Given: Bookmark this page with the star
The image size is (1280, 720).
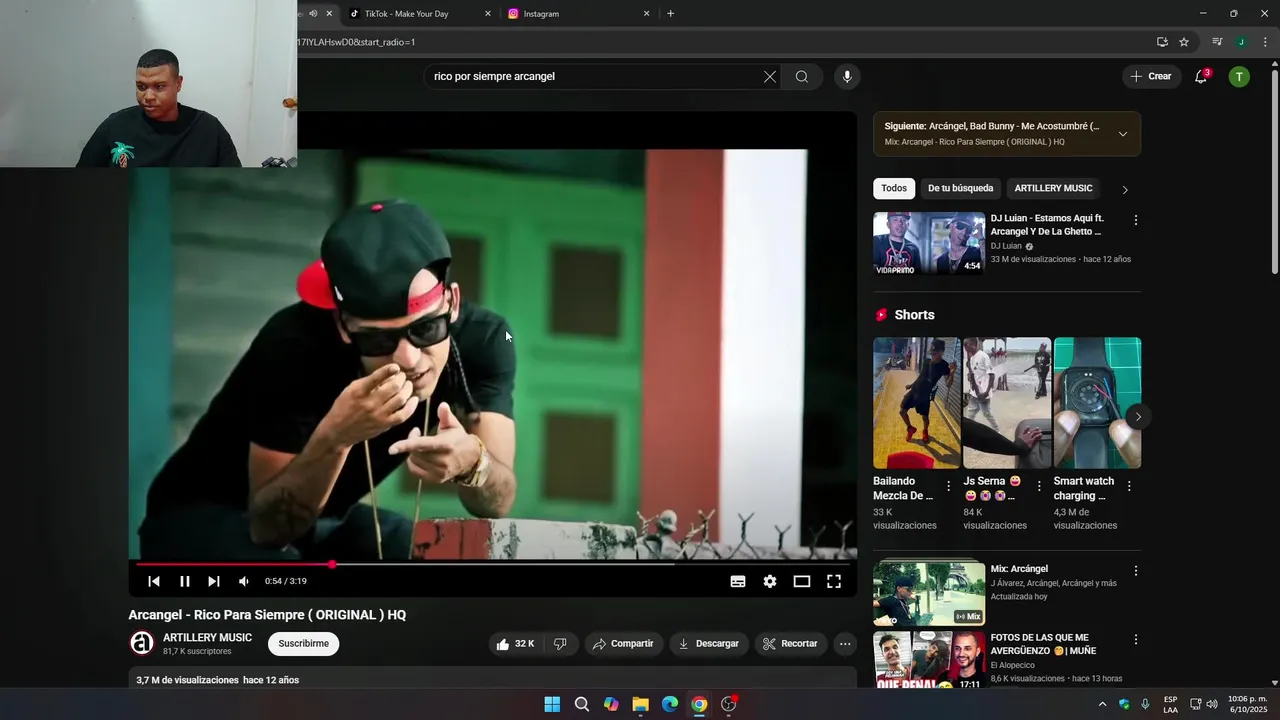Looking at the screenshot, I should (x=1184, y=42).
